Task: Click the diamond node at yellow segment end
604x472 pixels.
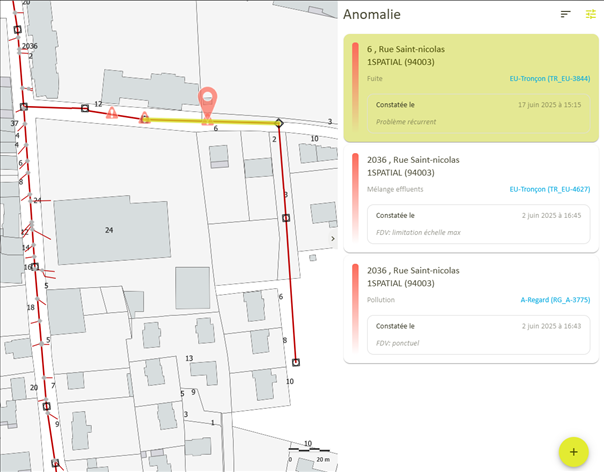Action: tap(279, 123)
